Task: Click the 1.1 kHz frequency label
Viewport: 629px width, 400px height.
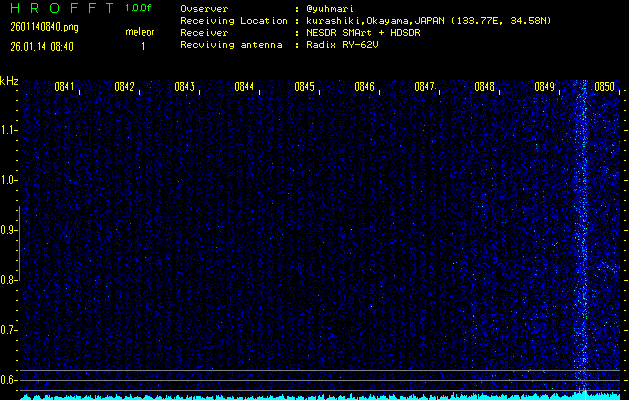Action: [x=10, y=130]
